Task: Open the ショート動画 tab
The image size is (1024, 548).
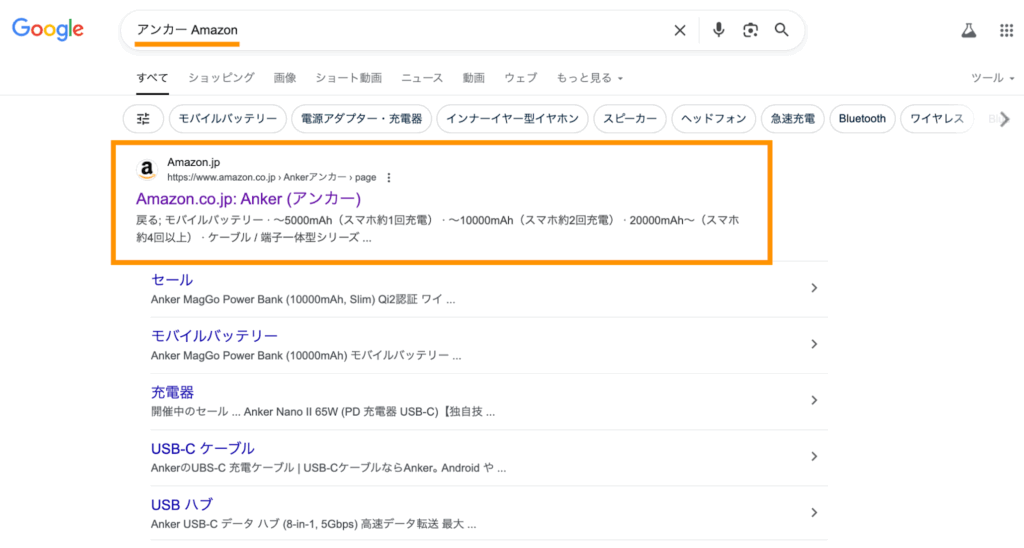Action: (x=349, y=78)
